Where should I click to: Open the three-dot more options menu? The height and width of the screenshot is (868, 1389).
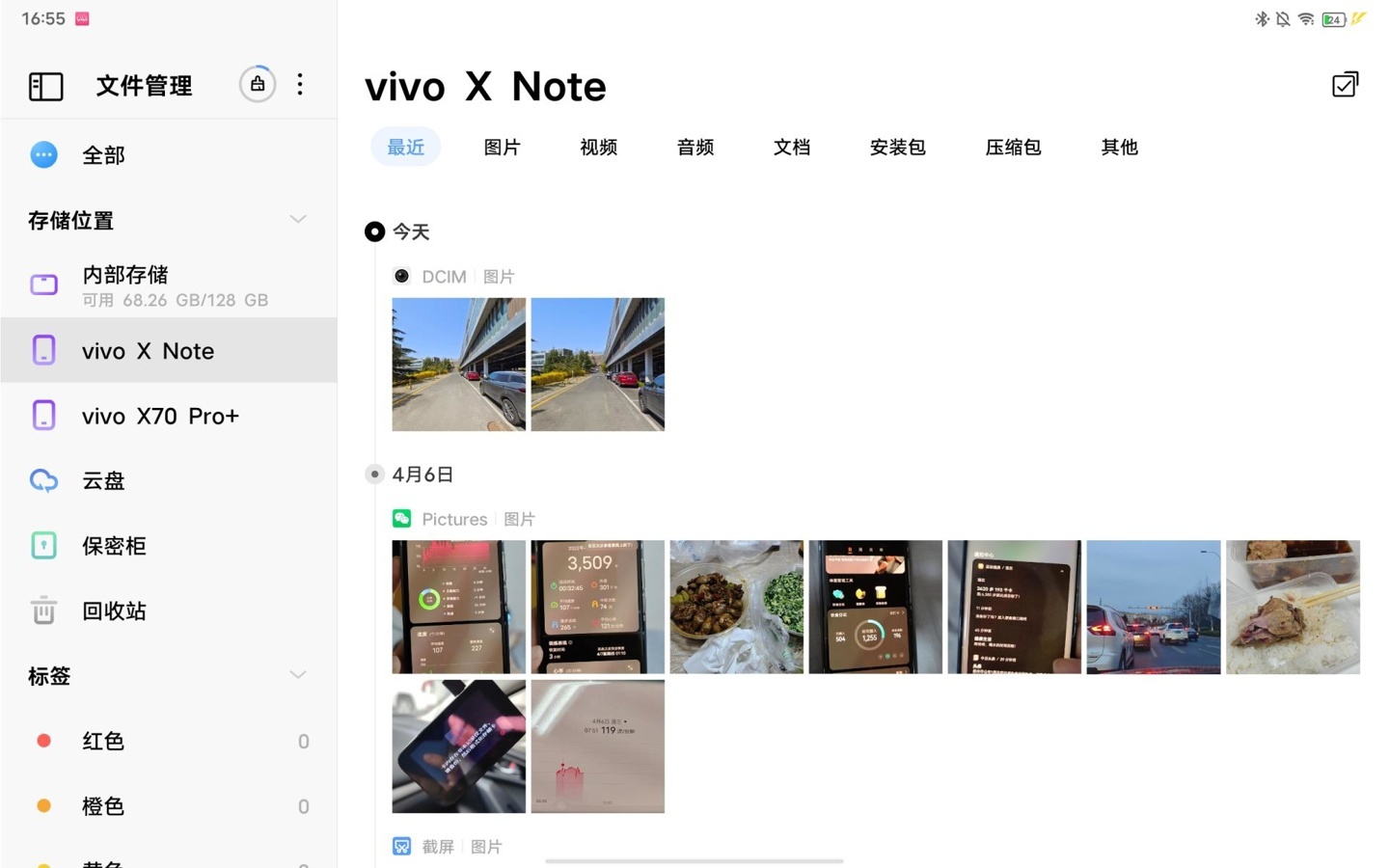point(300,85)
